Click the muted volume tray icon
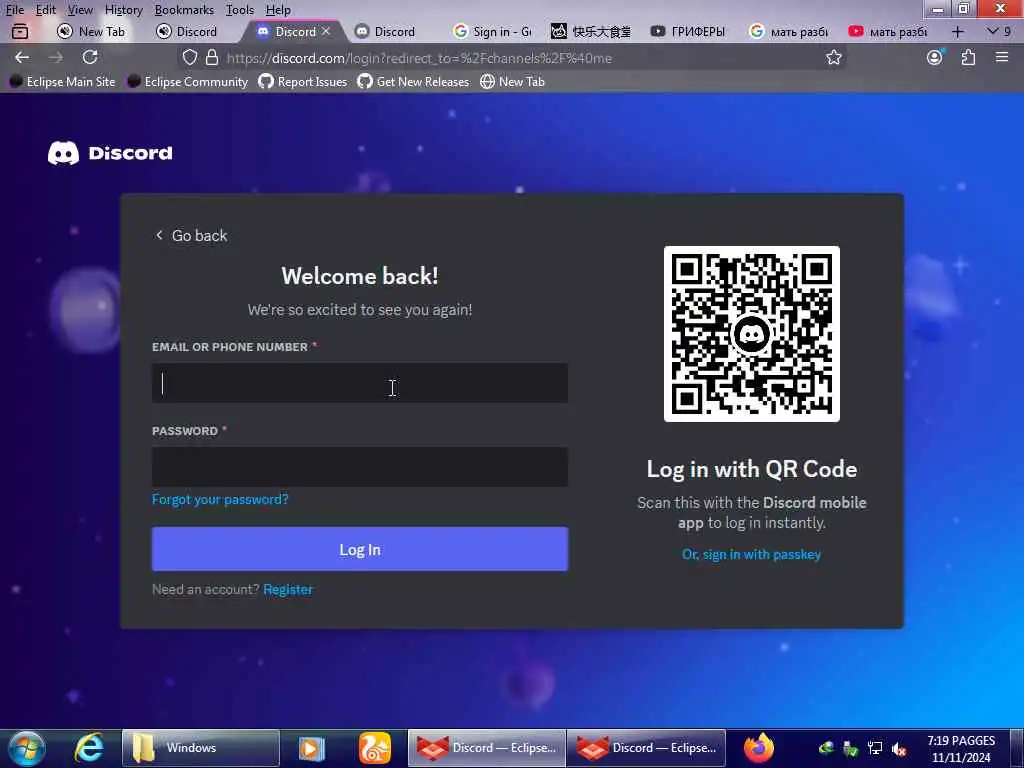This screenshot has width=1024, height=768. pos(899,750)
